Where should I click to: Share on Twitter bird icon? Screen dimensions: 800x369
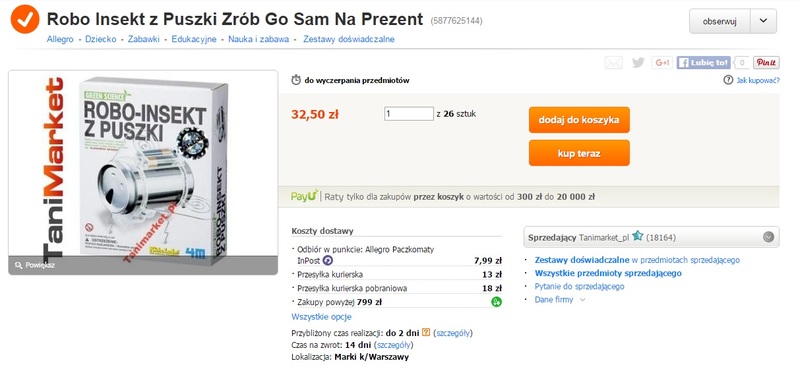click(638, 62)
